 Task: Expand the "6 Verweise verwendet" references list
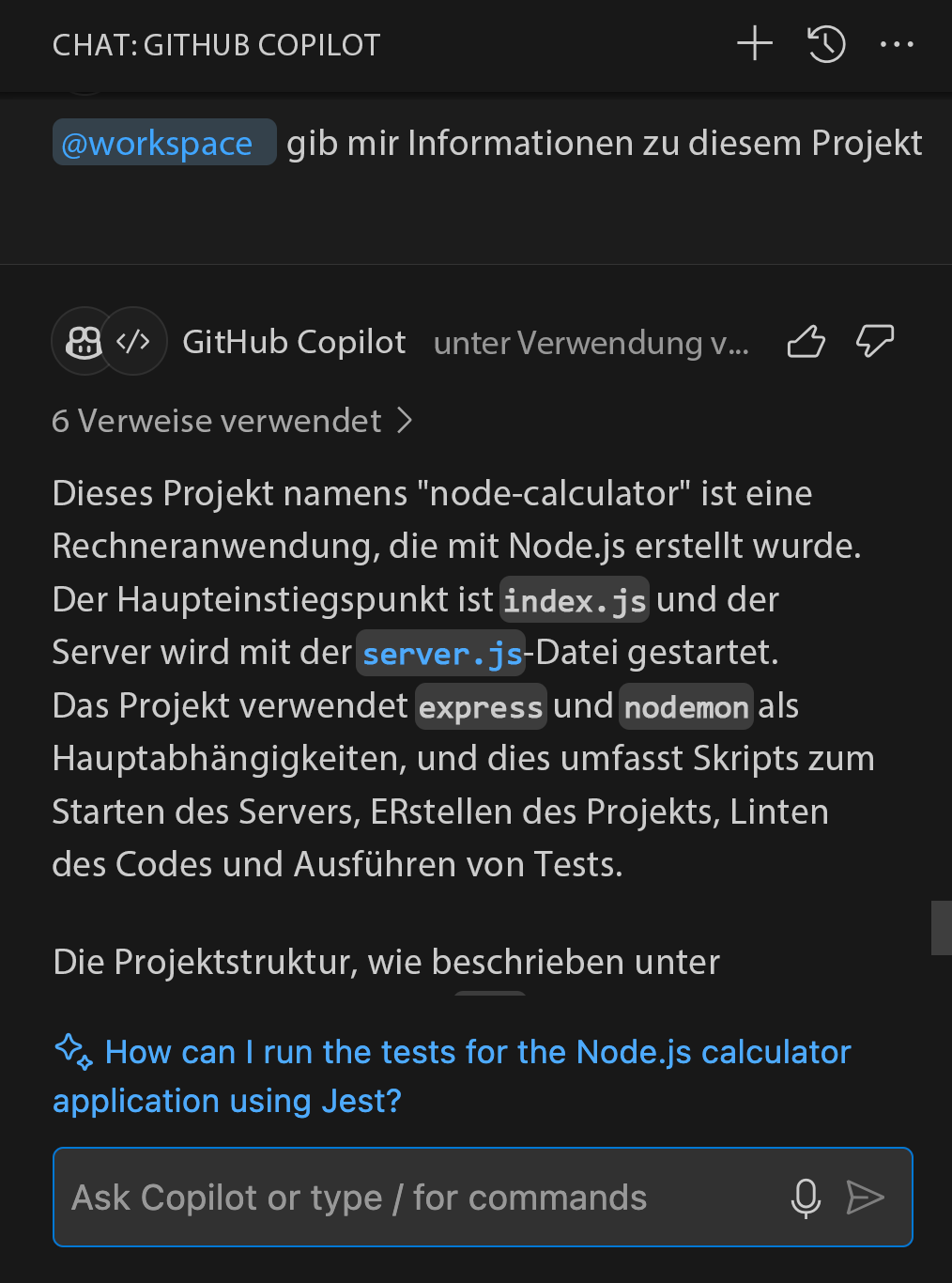(x=232, y=421)
